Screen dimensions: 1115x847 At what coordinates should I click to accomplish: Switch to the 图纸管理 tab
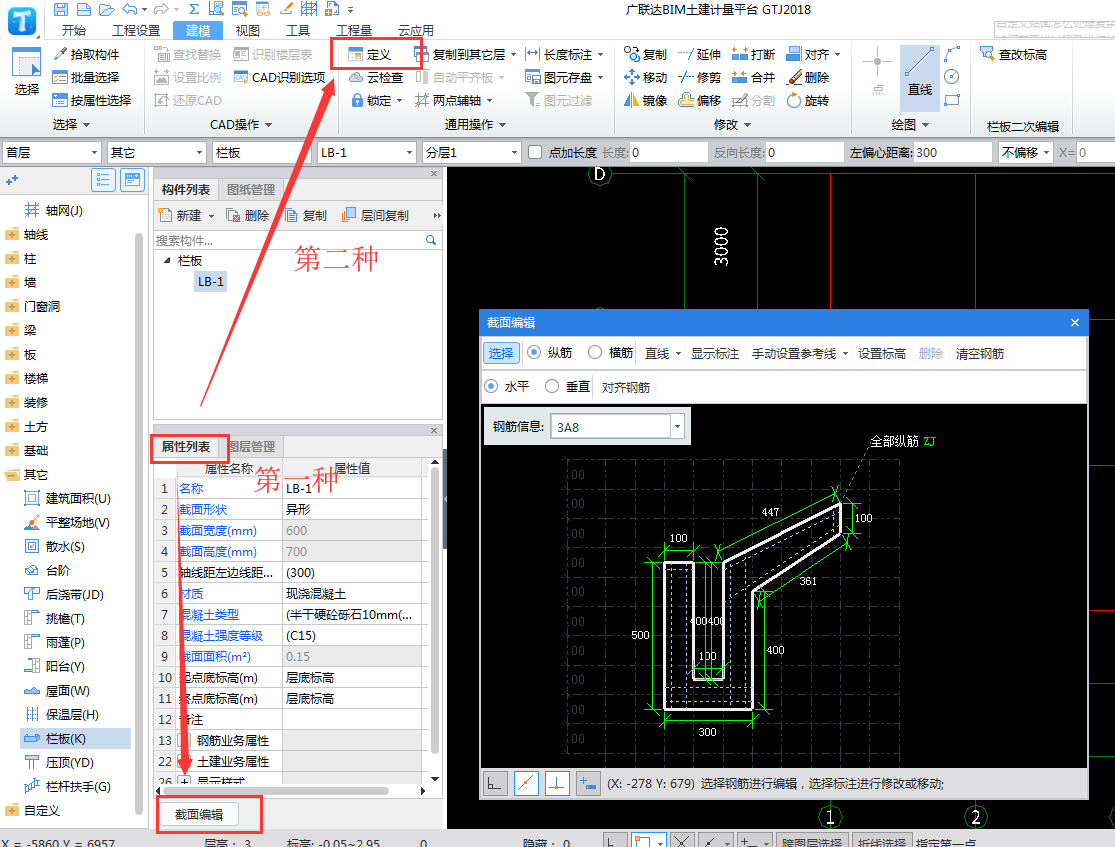(250, 189)
